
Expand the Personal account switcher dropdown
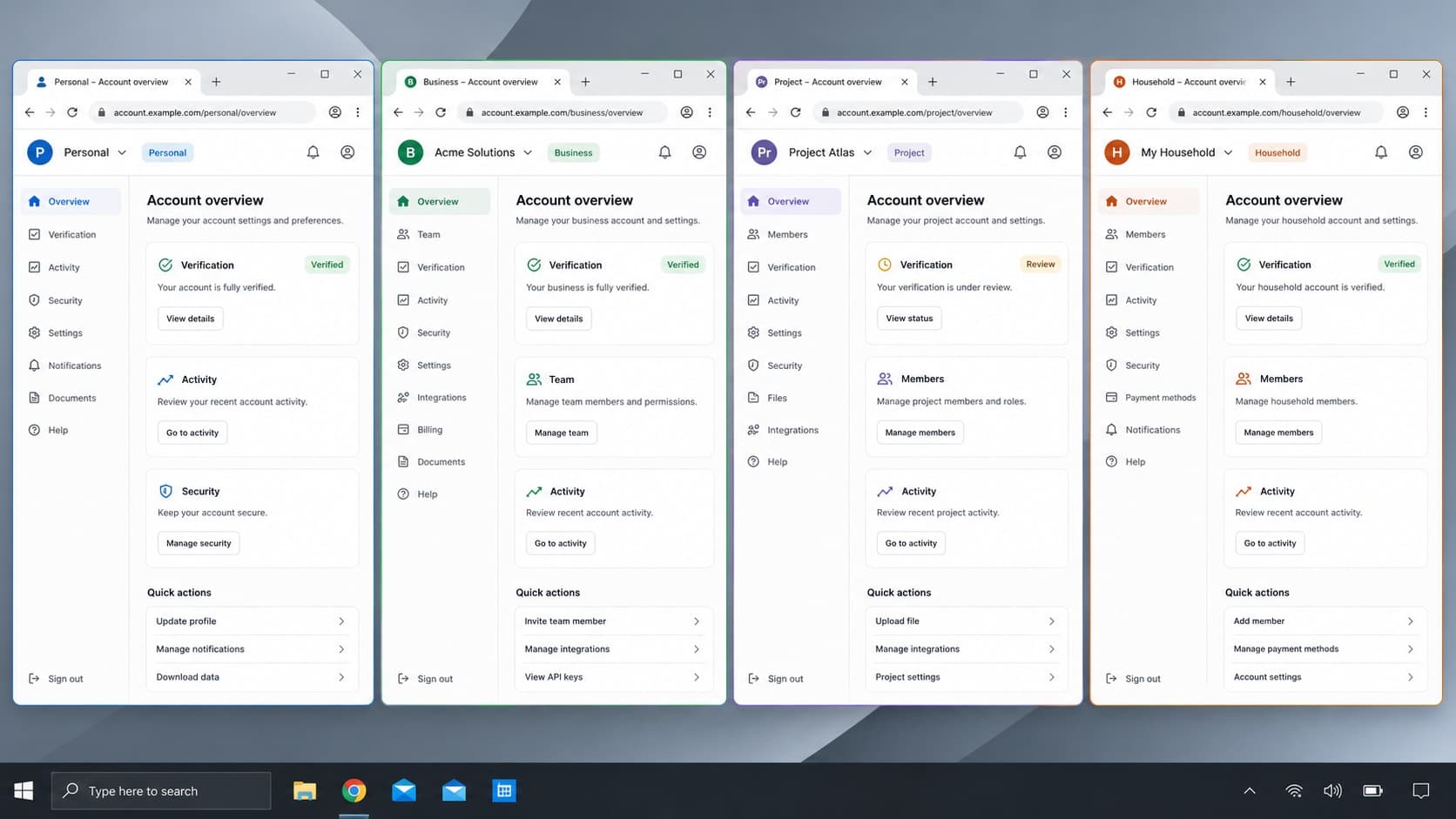click(x=122, y=152)
